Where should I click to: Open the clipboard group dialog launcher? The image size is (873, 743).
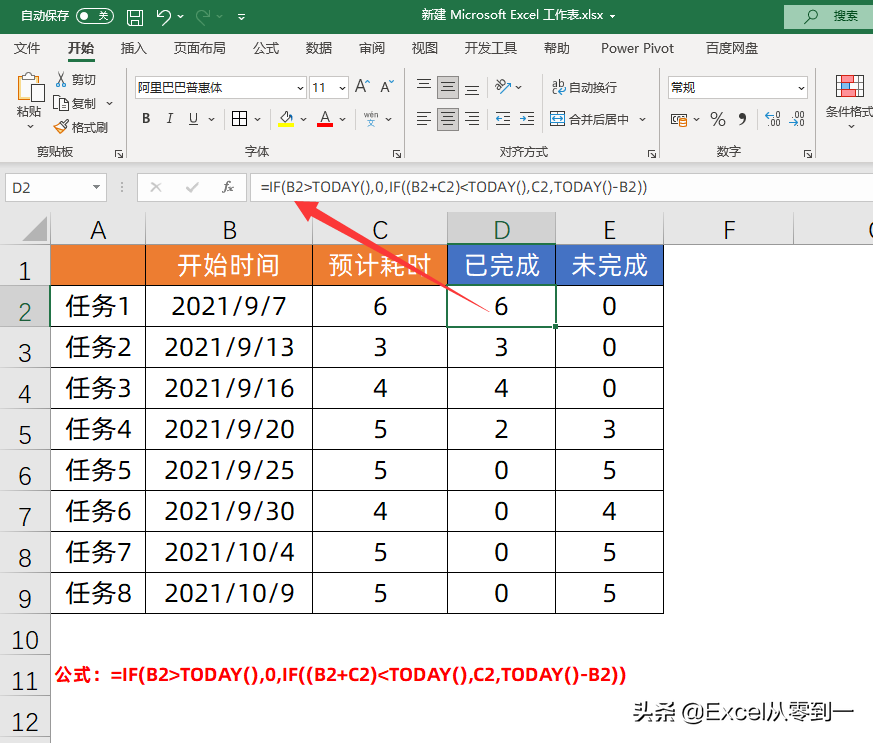click(x=119, y=154)
